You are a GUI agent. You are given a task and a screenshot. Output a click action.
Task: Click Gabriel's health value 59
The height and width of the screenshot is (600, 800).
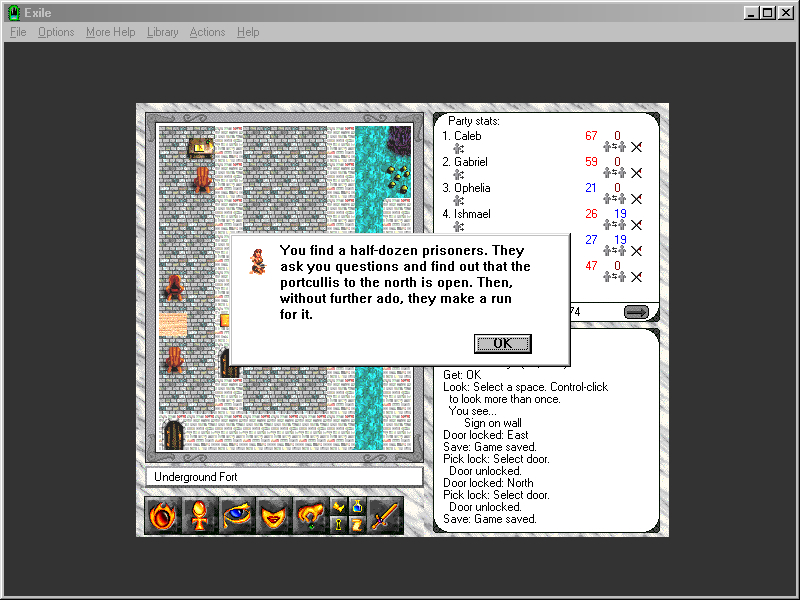pos(591,162)
